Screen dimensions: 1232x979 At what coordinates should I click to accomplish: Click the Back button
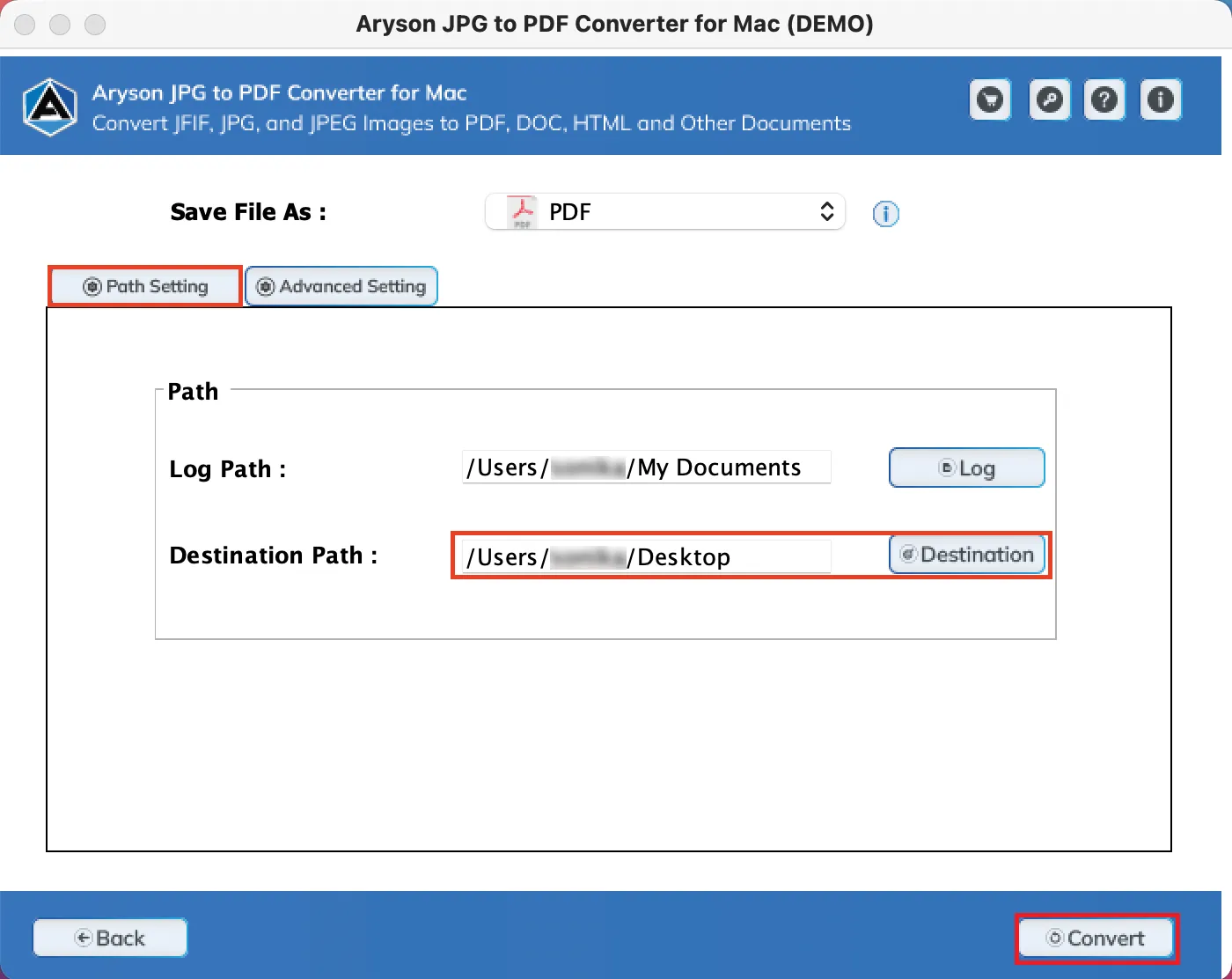pyautogui.click(x=110, y=938)
